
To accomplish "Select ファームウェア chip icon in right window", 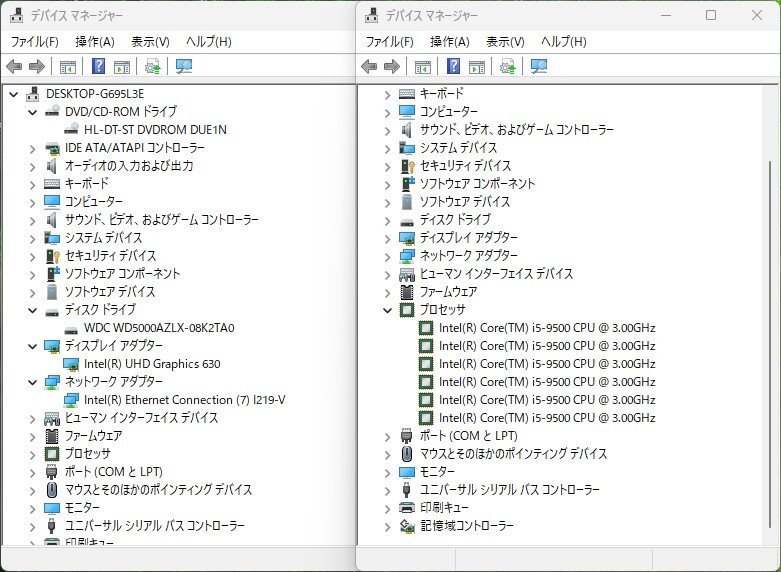I will click(407, 291).
